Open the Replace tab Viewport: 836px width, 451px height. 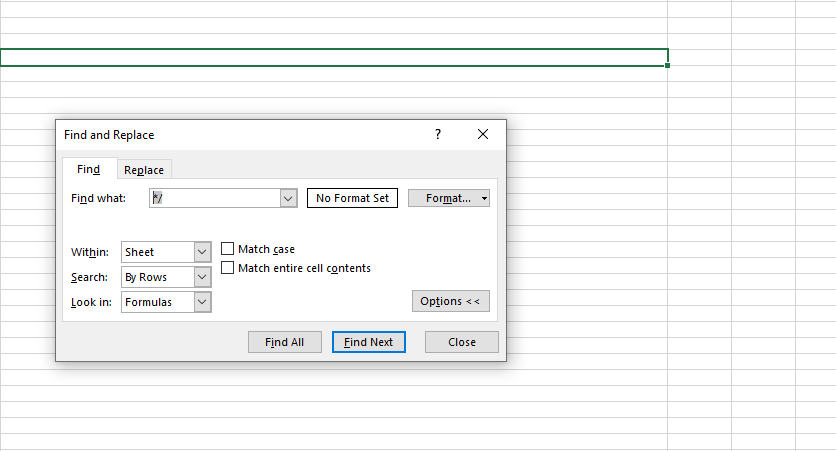144,170
